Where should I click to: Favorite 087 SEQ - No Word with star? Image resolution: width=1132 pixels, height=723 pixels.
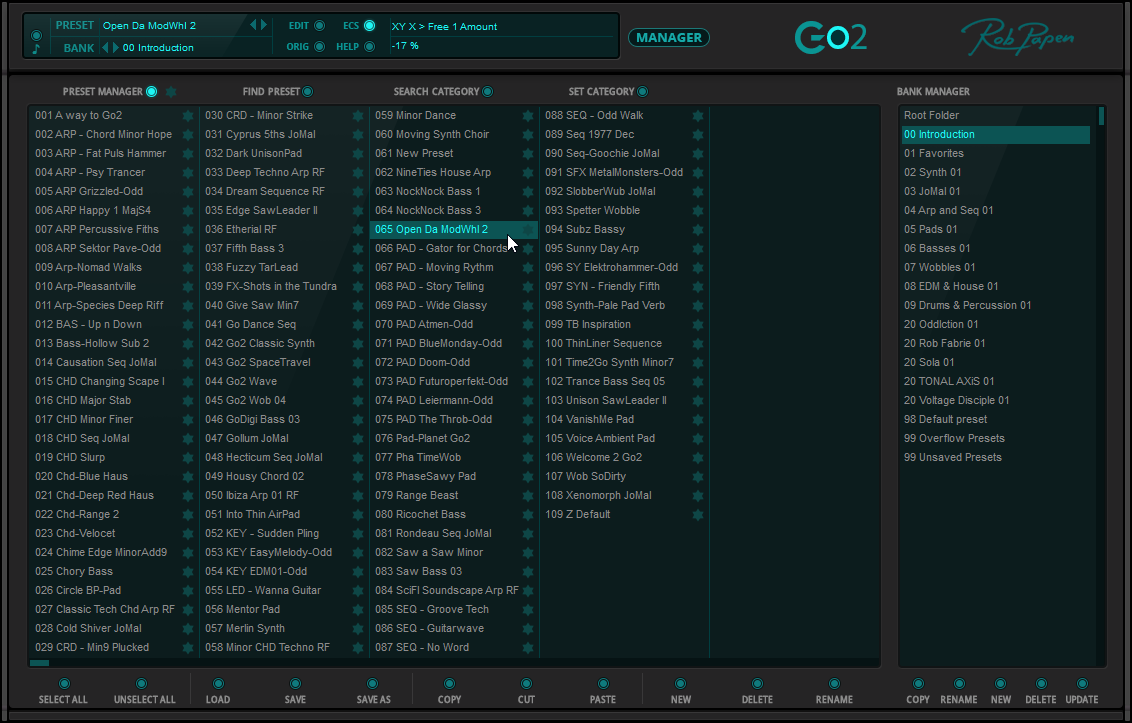tap(528, 648)
